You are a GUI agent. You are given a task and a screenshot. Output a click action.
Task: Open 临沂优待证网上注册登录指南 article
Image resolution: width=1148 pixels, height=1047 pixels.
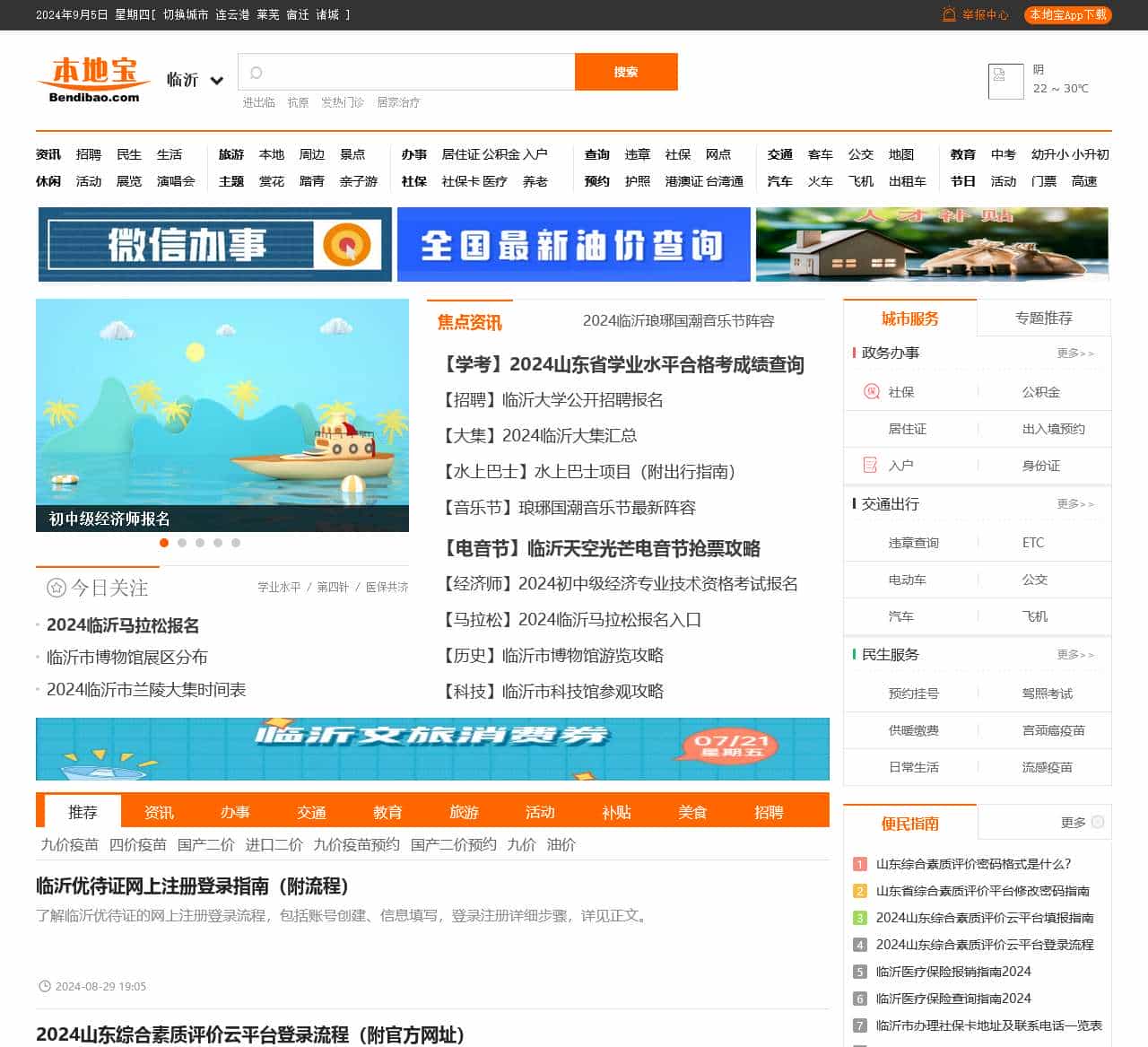193,886
